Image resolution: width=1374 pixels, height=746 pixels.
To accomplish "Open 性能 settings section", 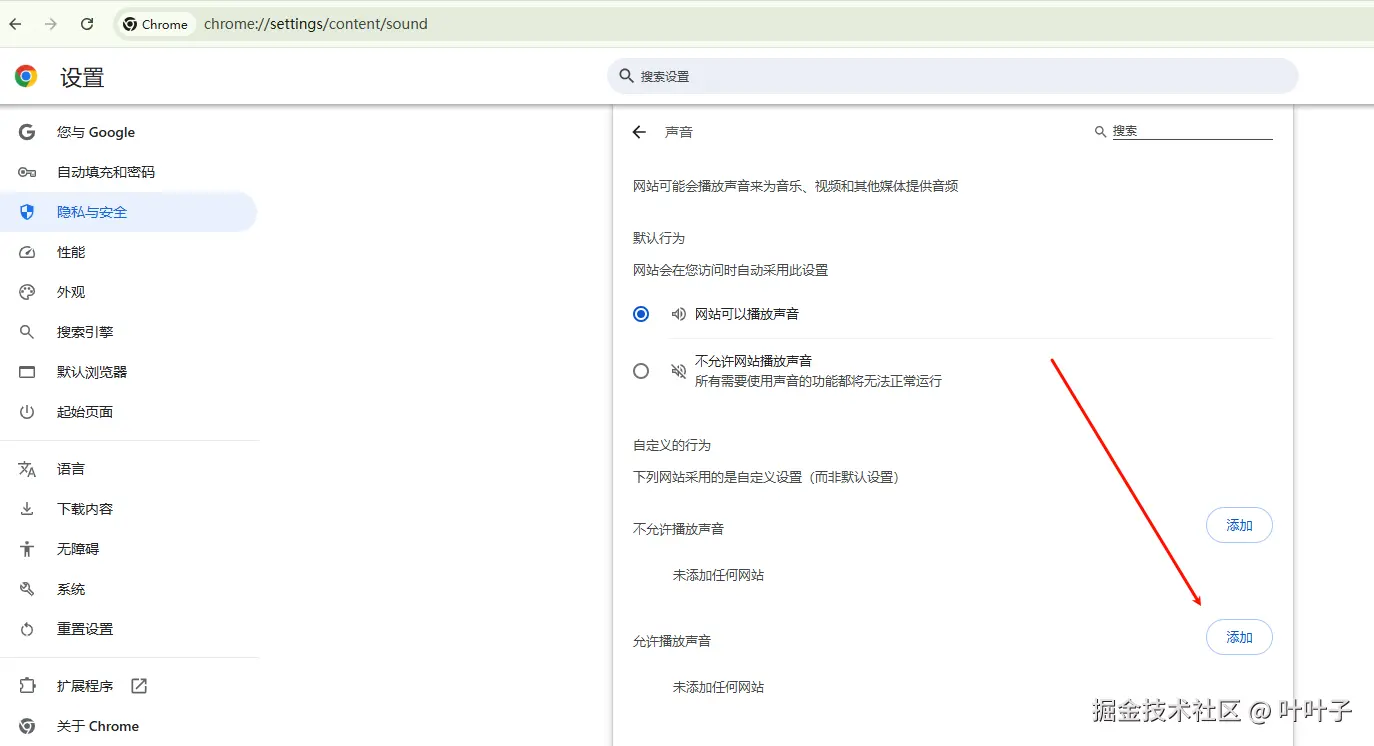I will (128, 252).
